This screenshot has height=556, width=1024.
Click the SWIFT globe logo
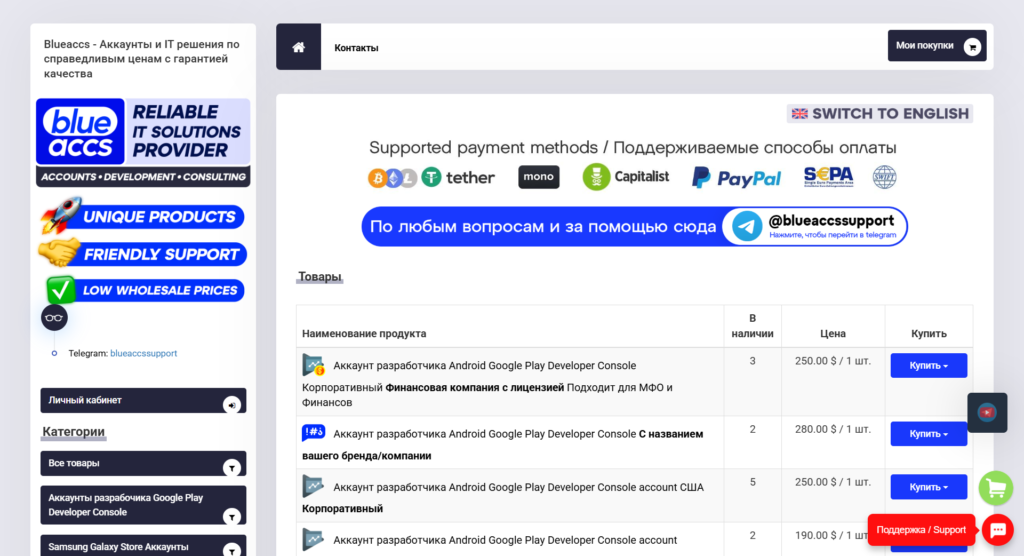[x=884, y=177]
